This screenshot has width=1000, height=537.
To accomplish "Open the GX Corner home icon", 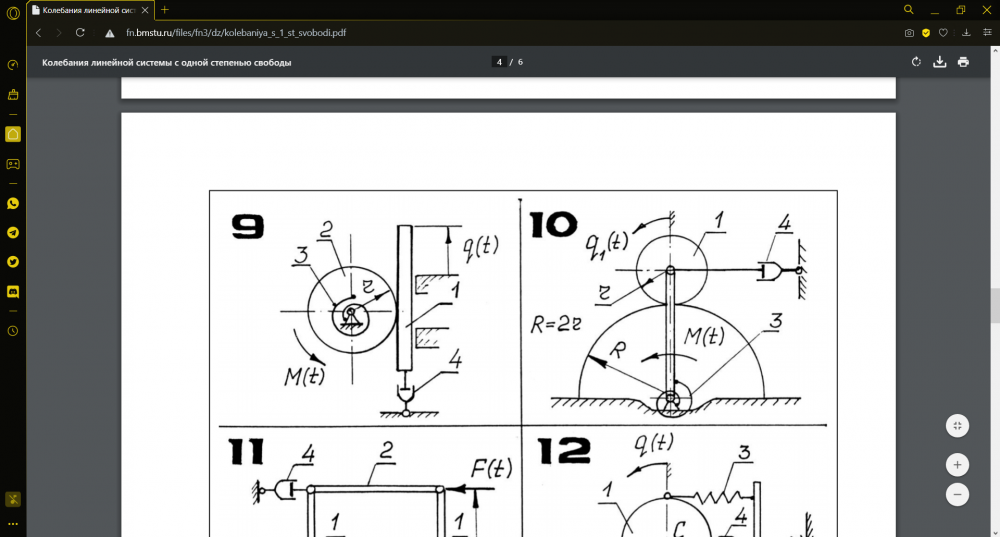I will (13, 134).
